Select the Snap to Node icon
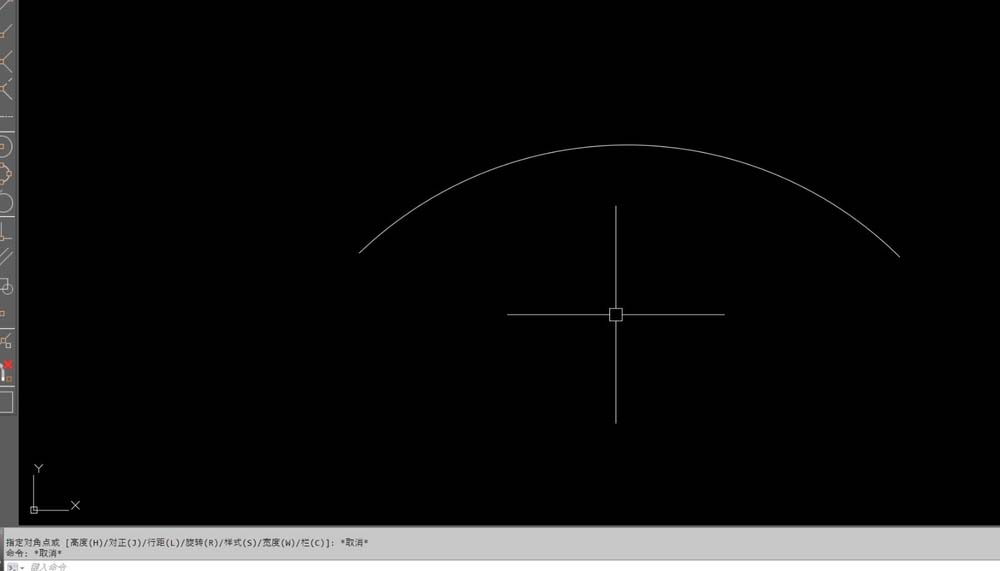1000x571 pixels. (3, 313)
